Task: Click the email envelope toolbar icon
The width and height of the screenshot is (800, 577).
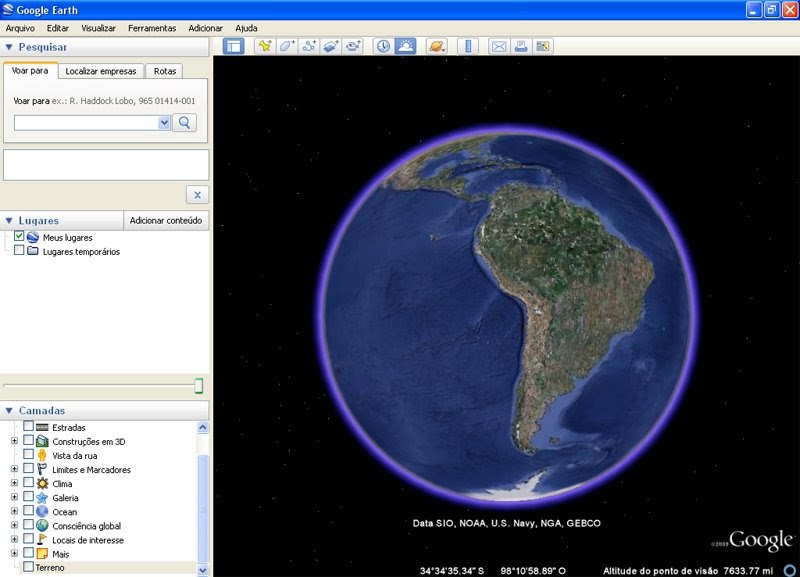Action: point(499,46)
